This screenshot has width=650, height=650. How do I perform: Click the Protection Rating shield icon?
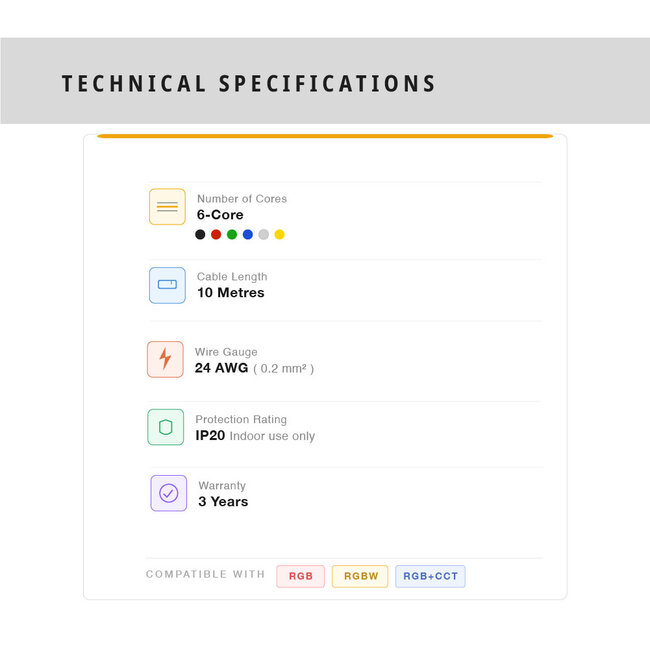tap(165, 427)
